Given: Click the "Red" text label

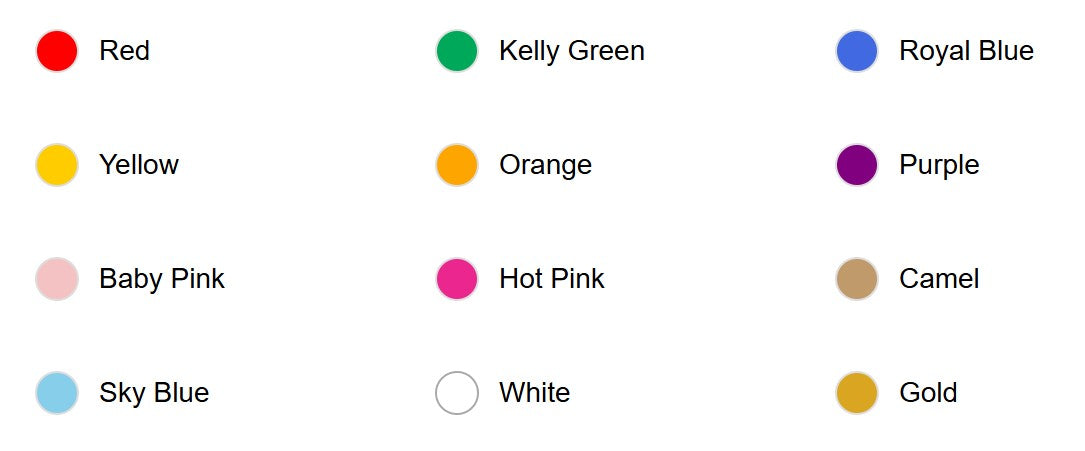Looking at the screenshot, I should click(124, 51).
